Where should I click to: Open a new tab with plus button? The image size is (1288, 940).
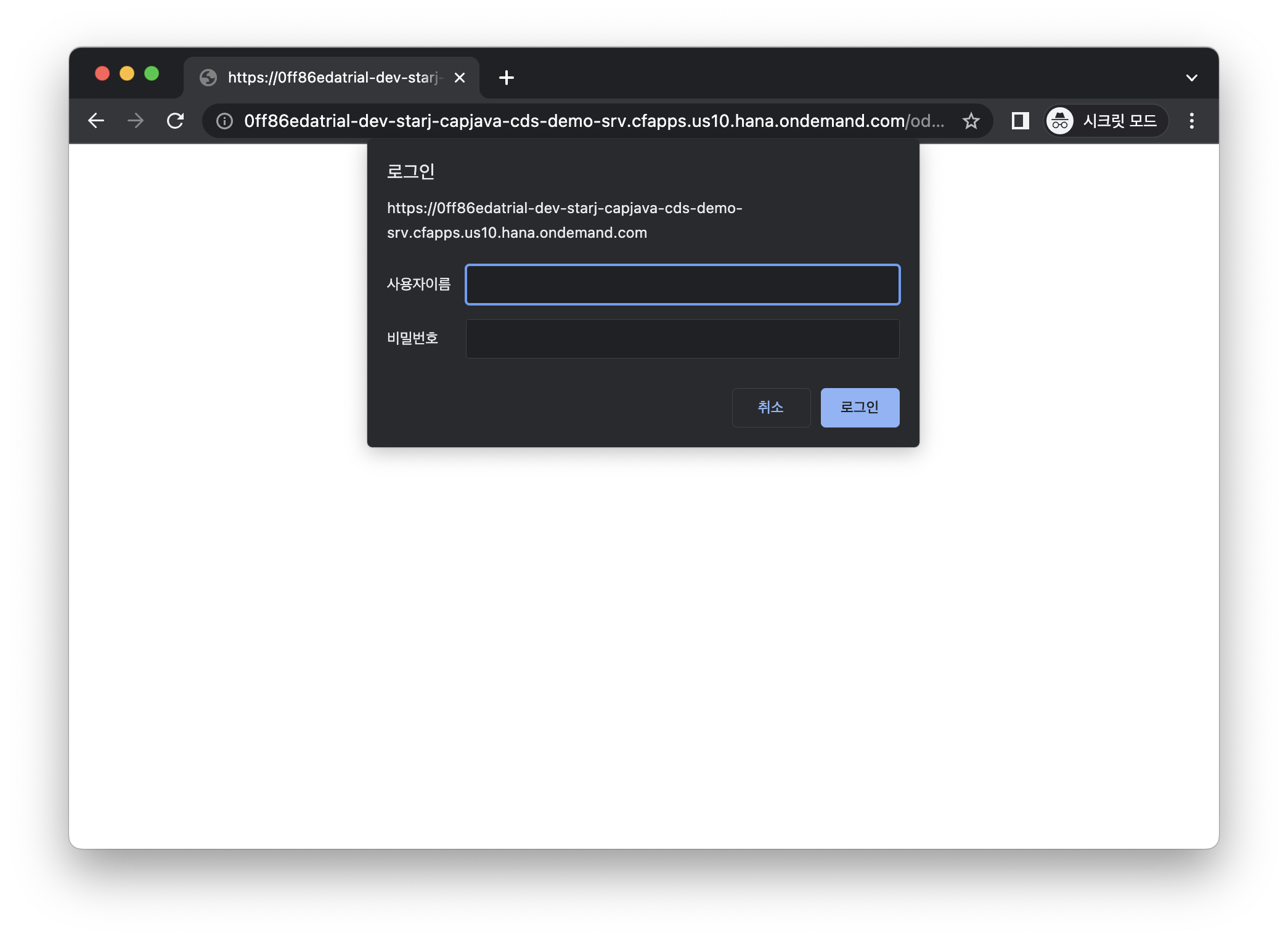[x=506, y=78]
